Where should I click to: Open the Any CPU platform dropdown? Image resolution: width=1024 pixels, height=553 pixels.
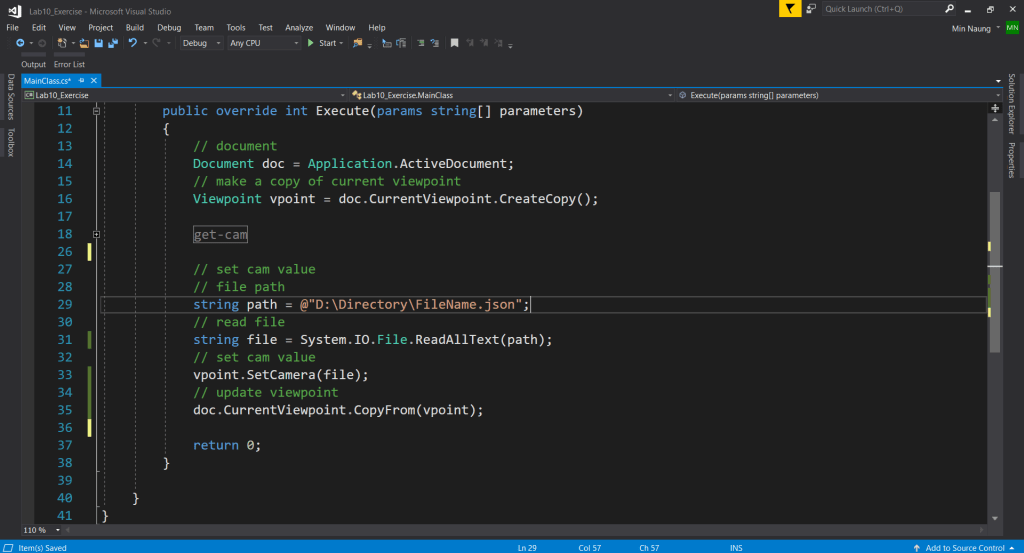tap(264, 44)
